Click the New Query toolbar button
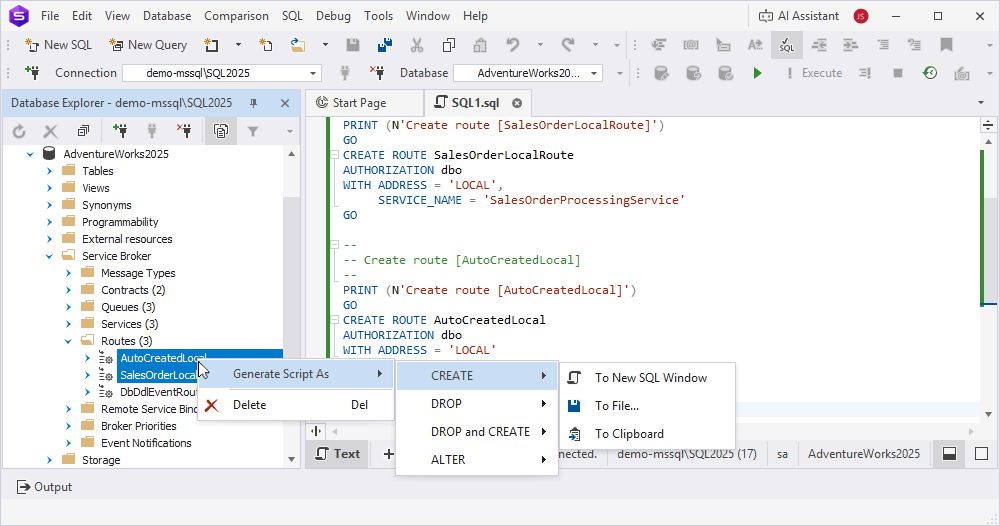Screen dimensions: 1000x526 click(x=148, y=45)
